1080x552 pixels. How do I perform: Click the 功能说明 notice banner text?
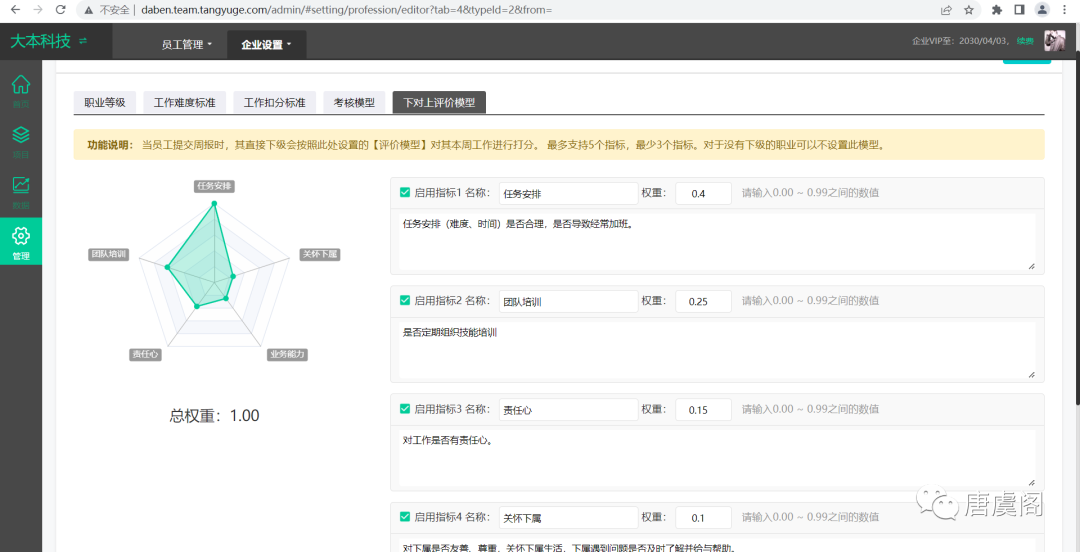point(486,145)
